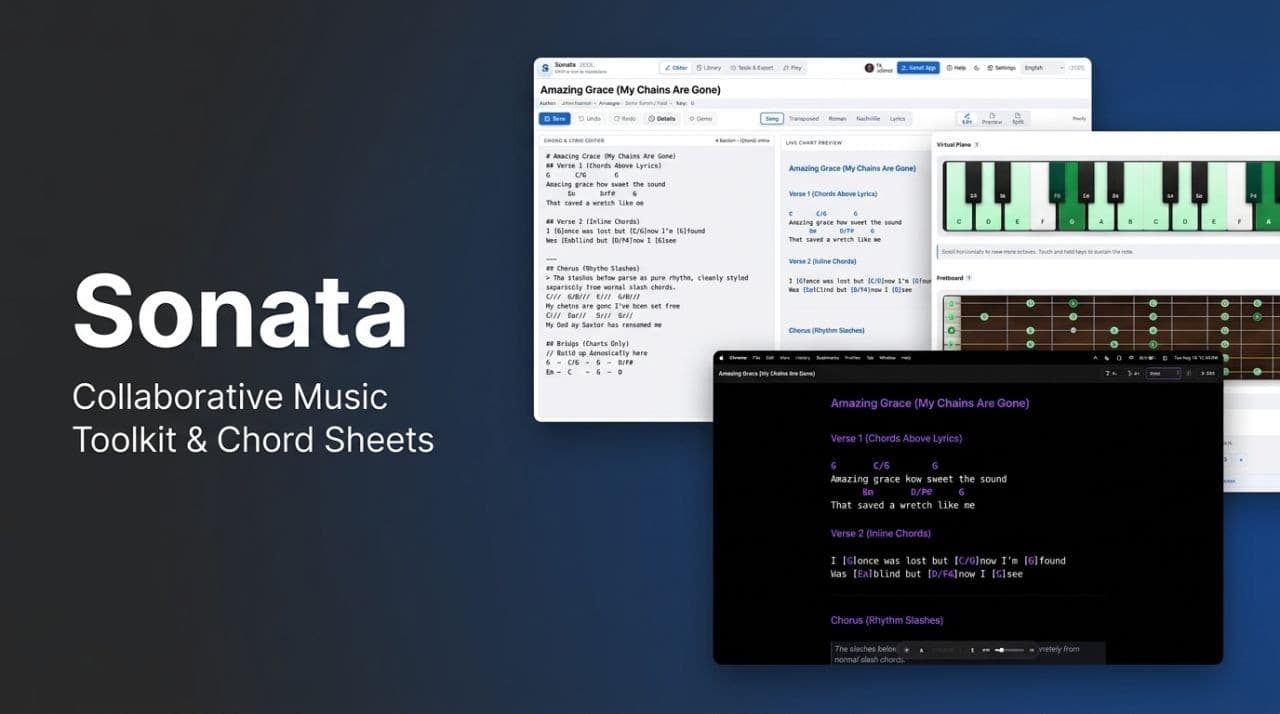Image resolution: width=1280 pixels, height=714 pixels.
Task: Open the dropdown in dark viewer toolbar
Action: [x=1164, y=373]
